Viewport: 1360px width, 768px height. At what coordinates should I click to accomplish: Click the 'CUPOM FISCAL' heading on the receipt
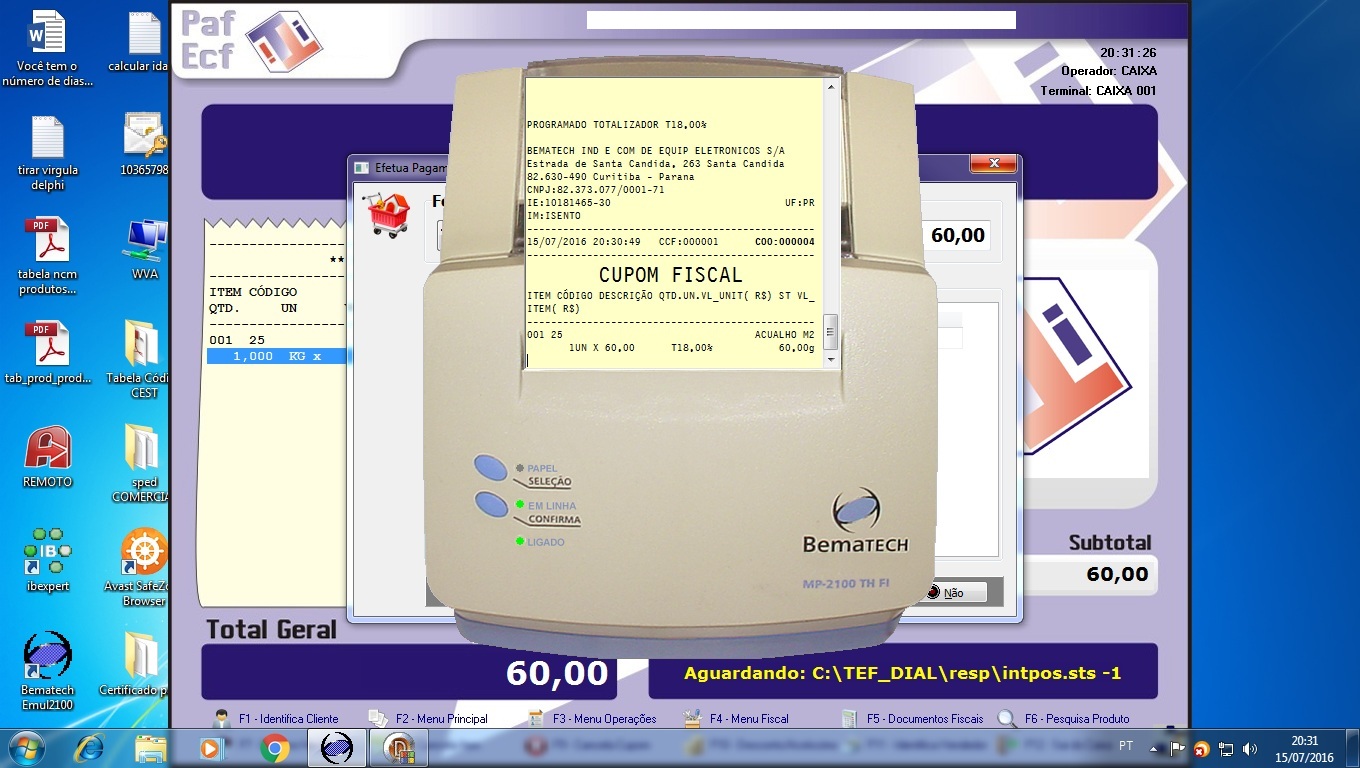click(x=670, y=274)
